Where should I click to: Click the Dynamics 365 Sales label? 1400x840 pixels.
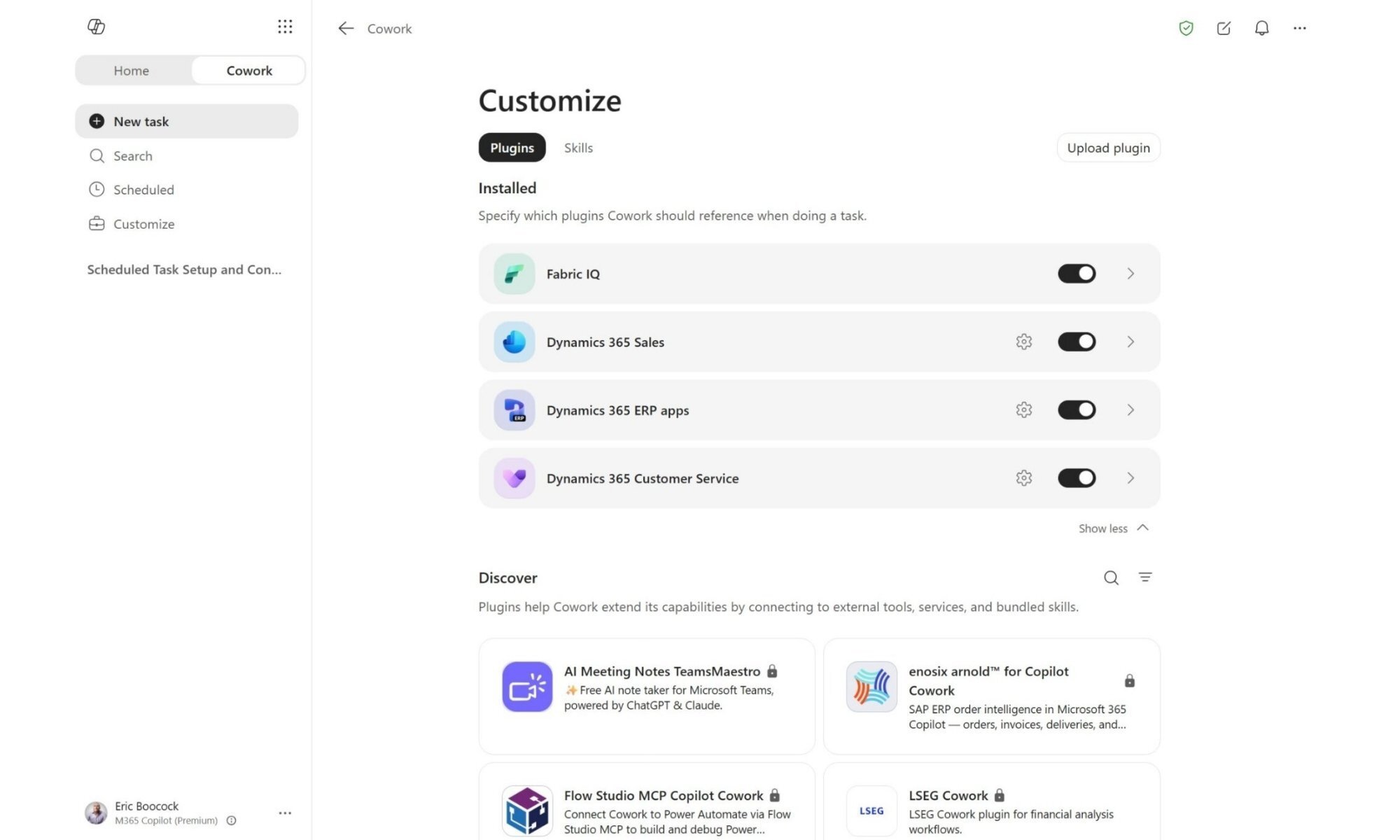tap(605, 342)
